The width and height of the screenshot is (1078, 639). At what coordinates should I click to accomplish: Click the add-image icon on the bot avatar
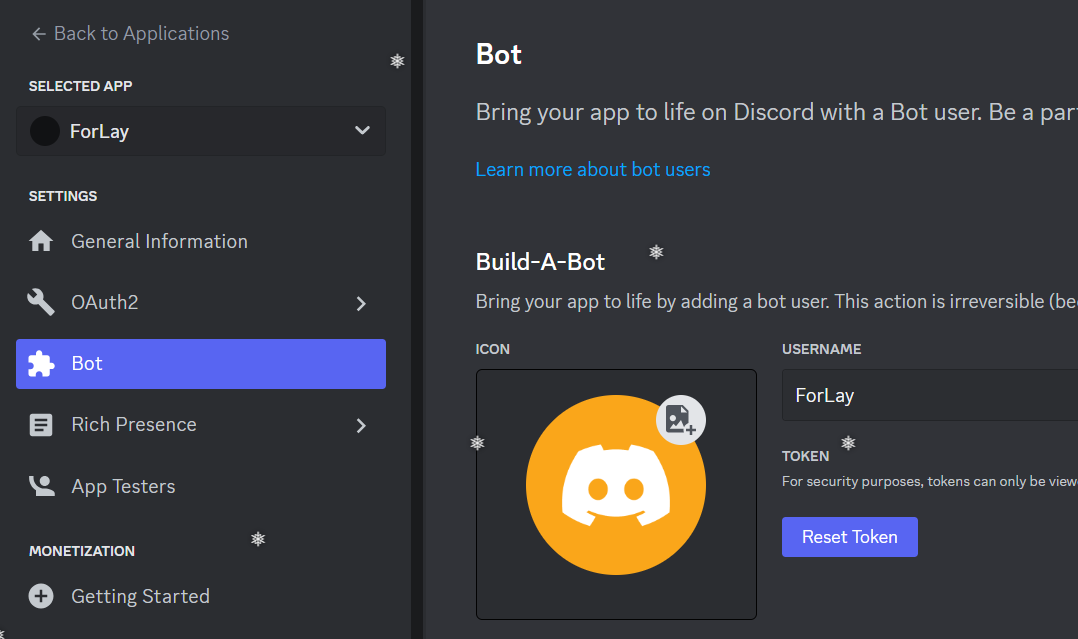pyautogui.click(x=680, y=421)
